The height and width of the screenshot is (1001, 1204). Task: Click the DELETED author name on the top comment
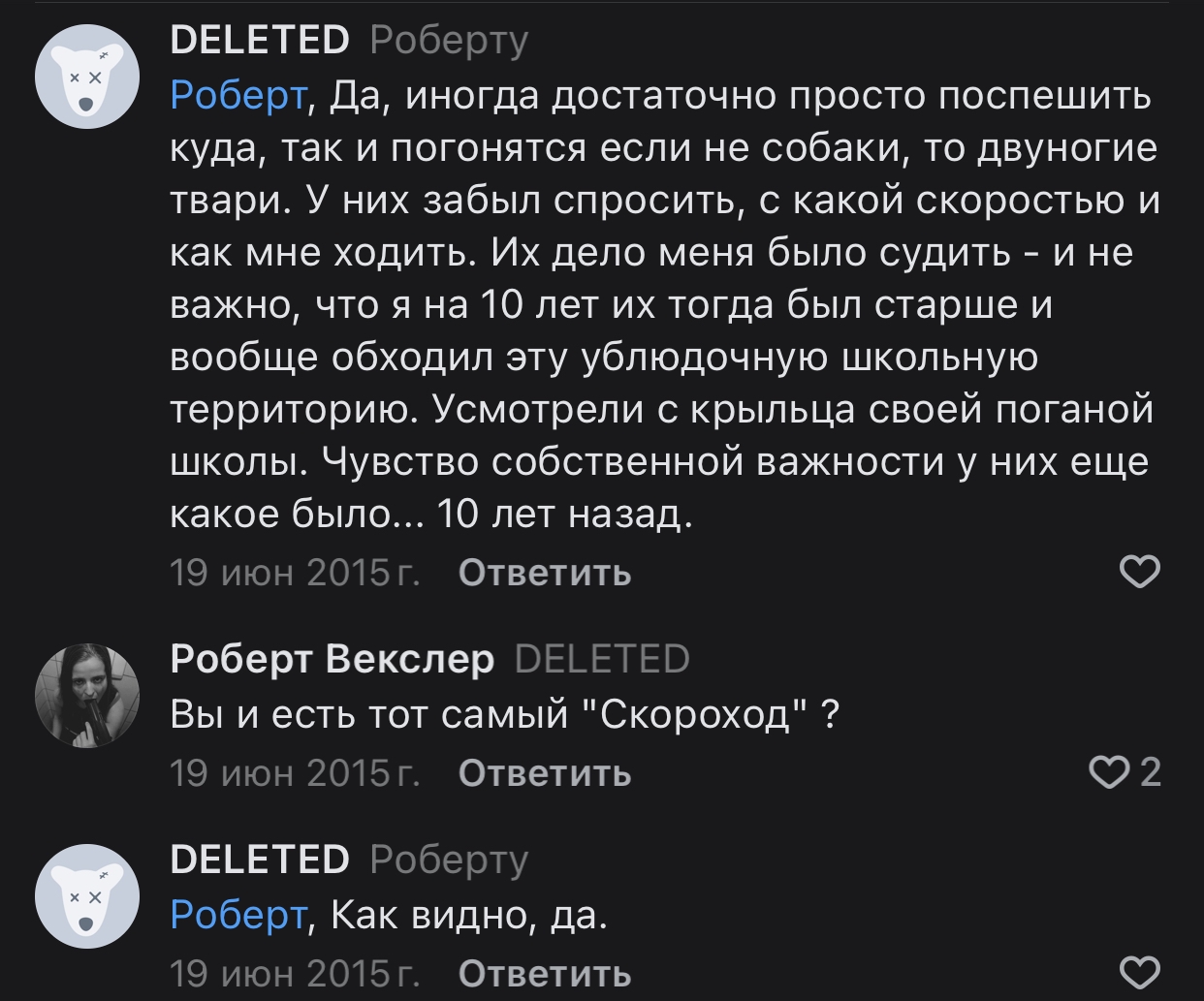[x=259, y=41]
